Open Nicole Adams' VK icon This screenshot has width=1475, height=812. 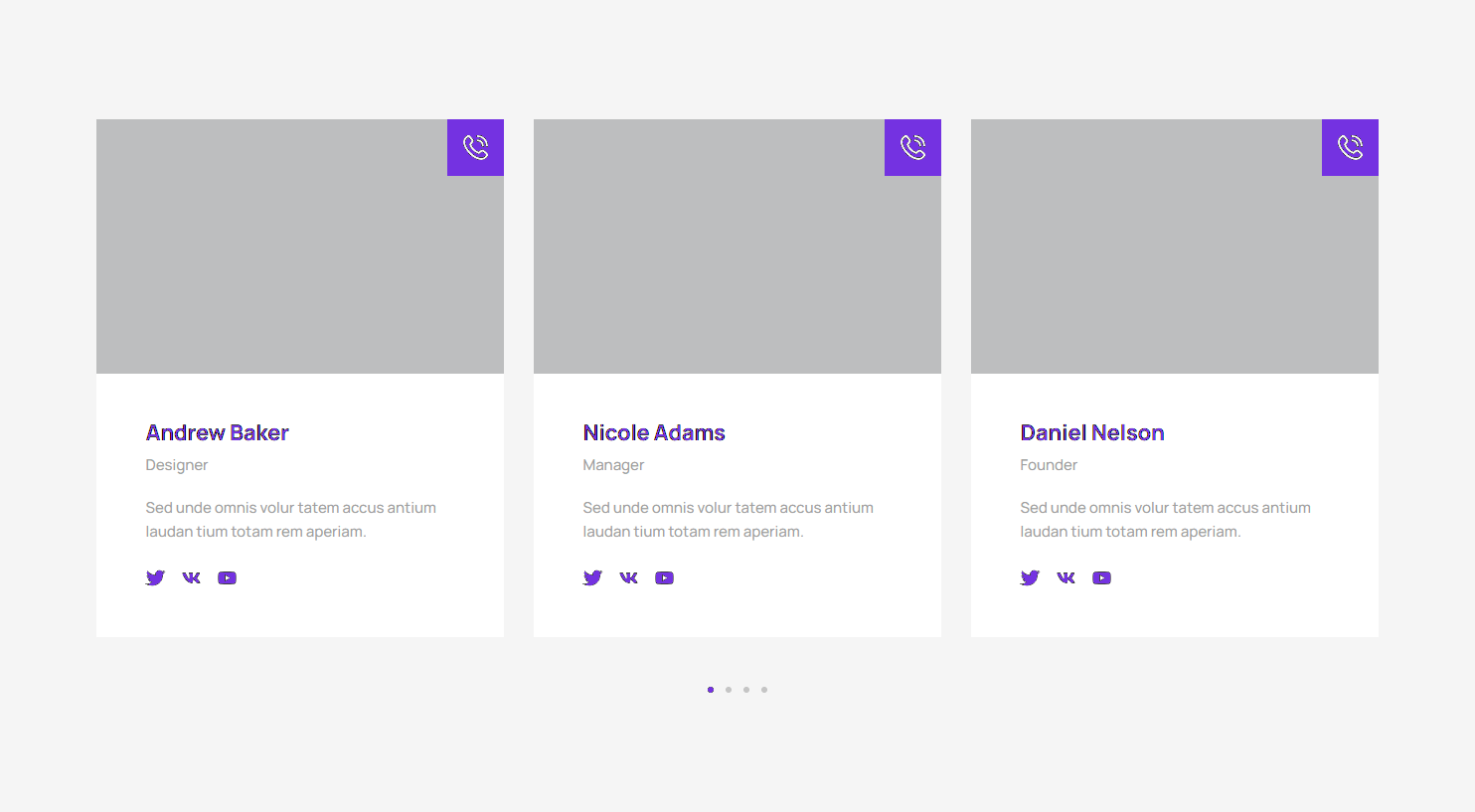coord(628,577)
